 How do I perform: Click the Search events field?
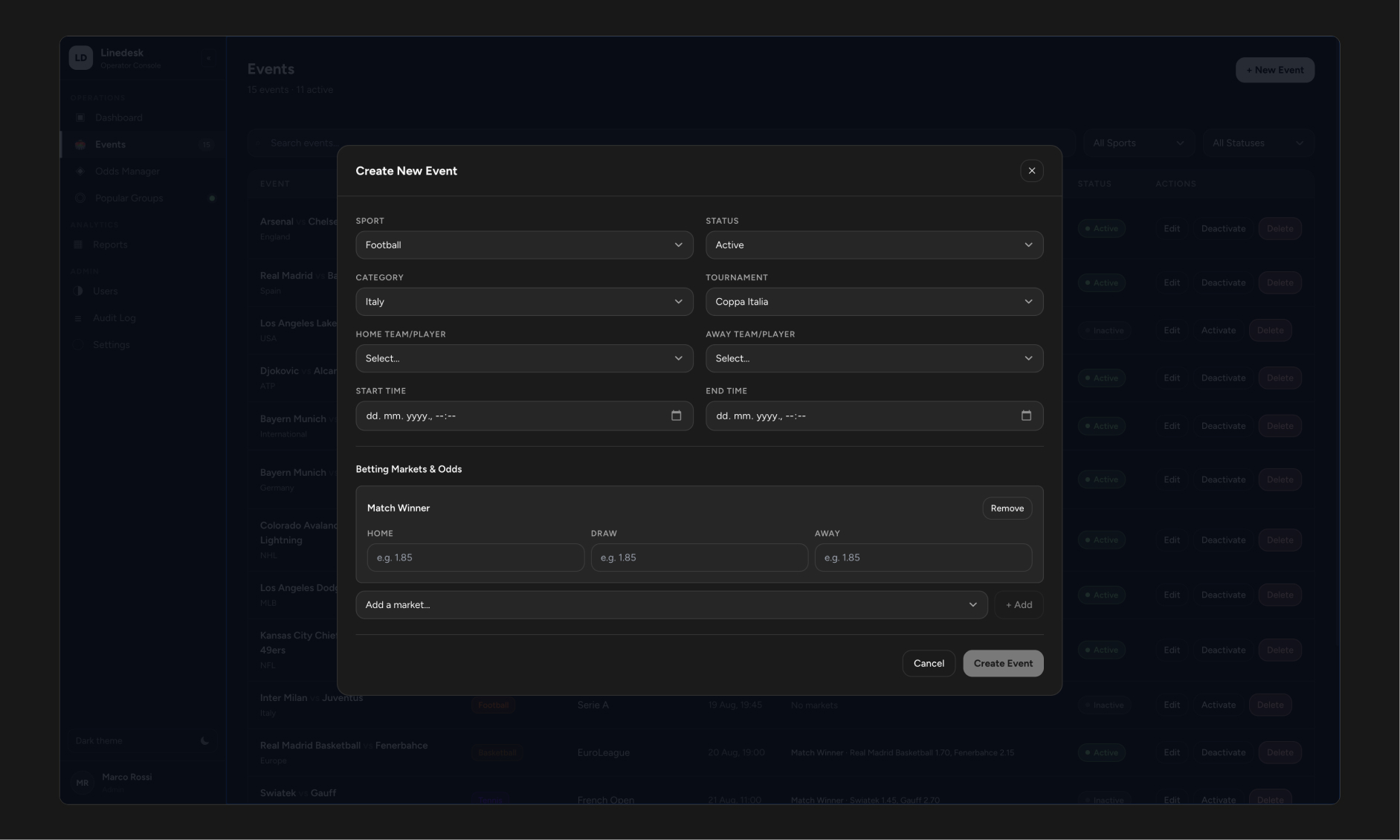[662, 143]
